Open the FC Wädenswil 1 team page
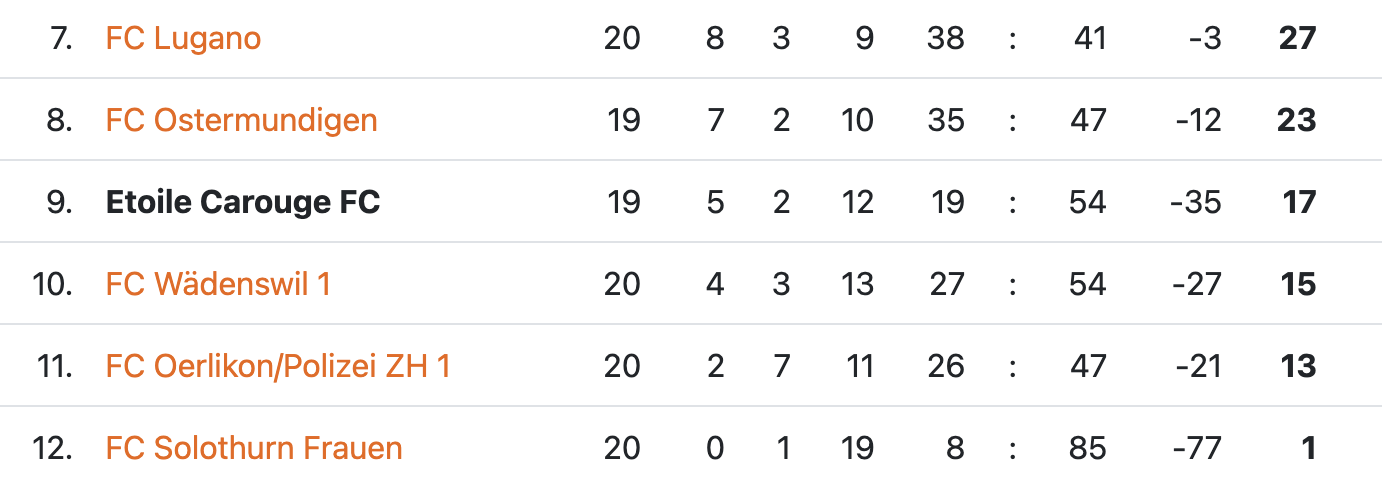 [x=218, y=284]
